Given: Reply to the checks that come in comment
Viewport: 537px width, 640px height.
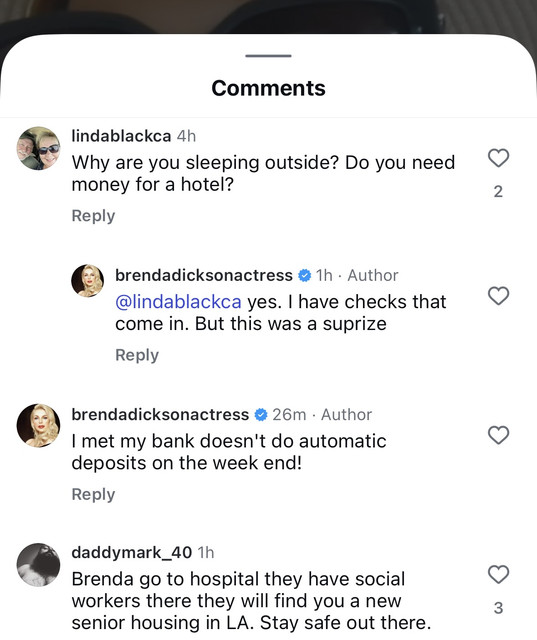Looking at the screenshot, I should click(137, 355).
